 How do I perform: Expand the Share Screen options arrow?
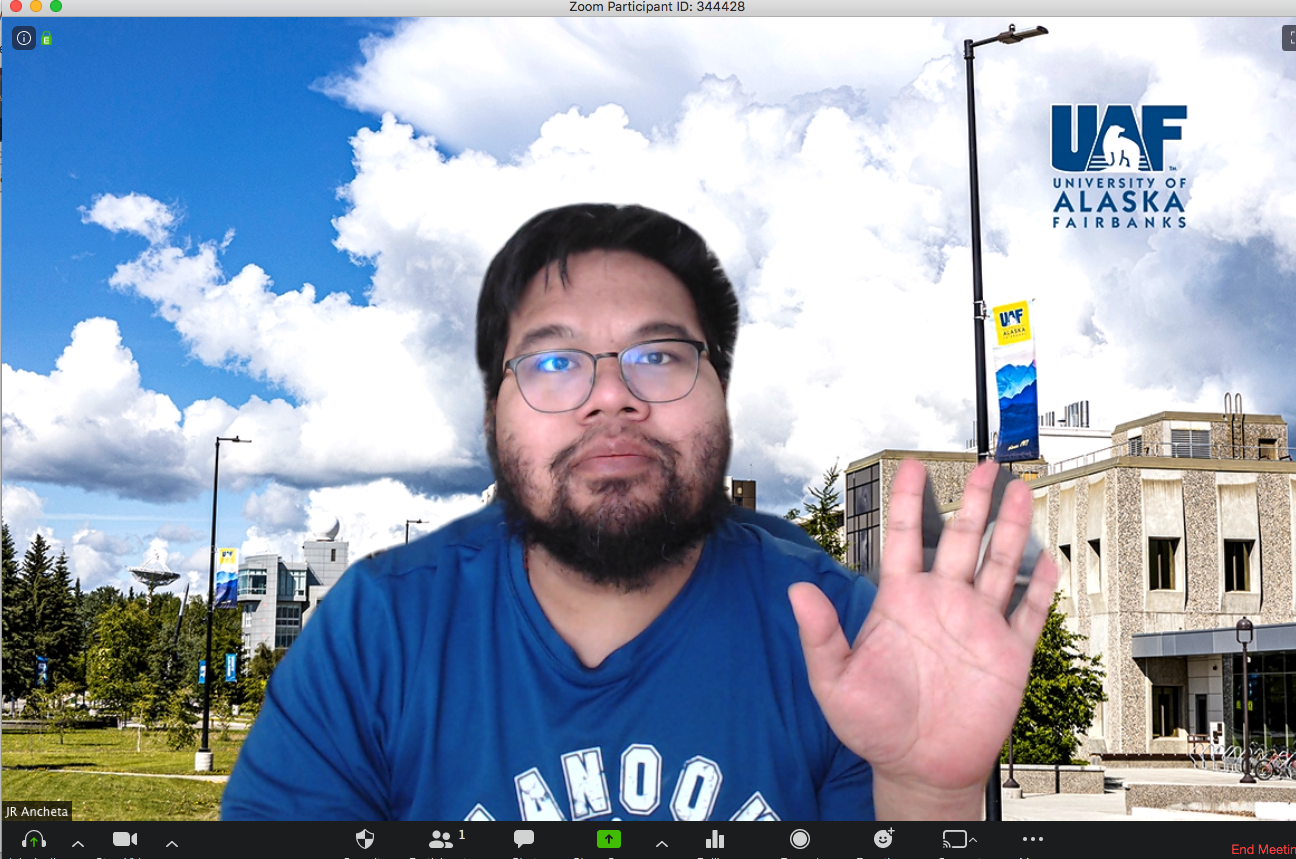click(661, 843)
